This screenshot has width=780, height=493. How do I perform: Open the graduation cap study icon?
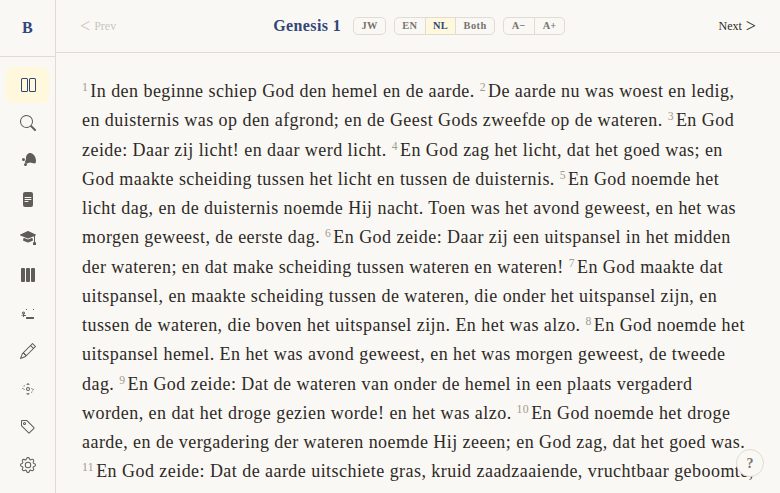point(28,237)
